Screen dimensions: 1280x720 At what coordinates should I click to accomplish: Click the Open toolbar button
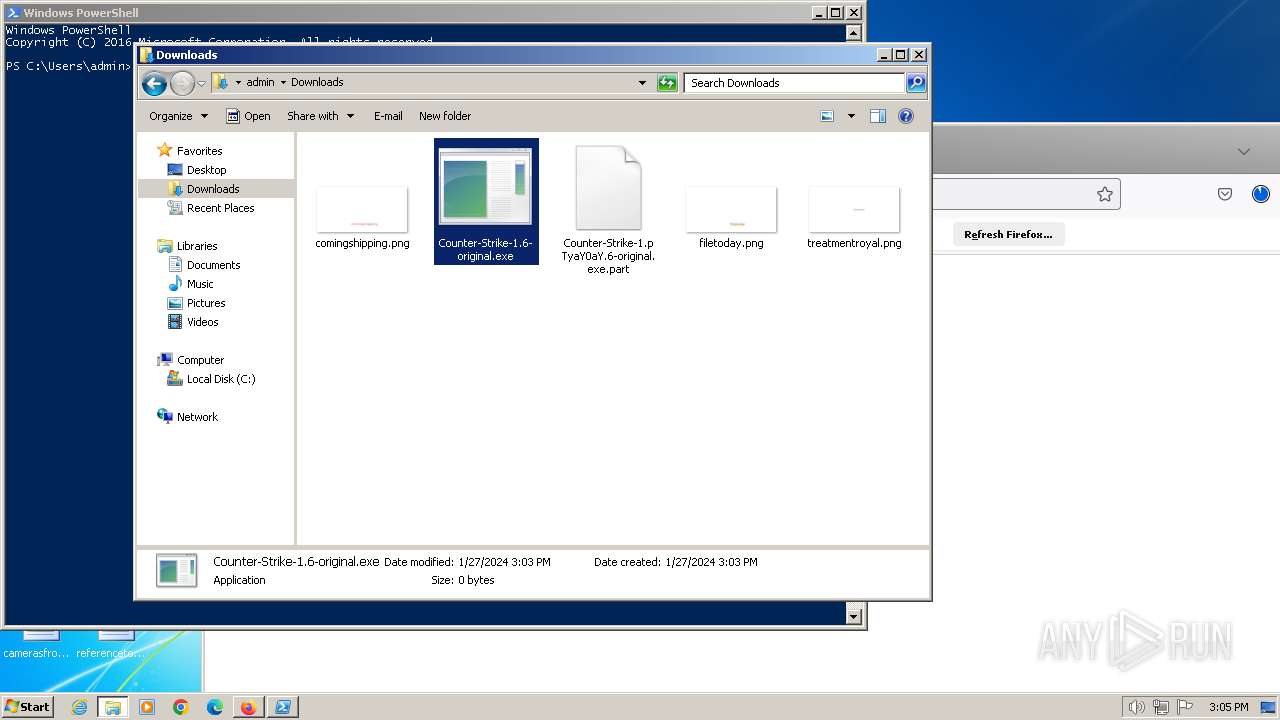[248, 116]
